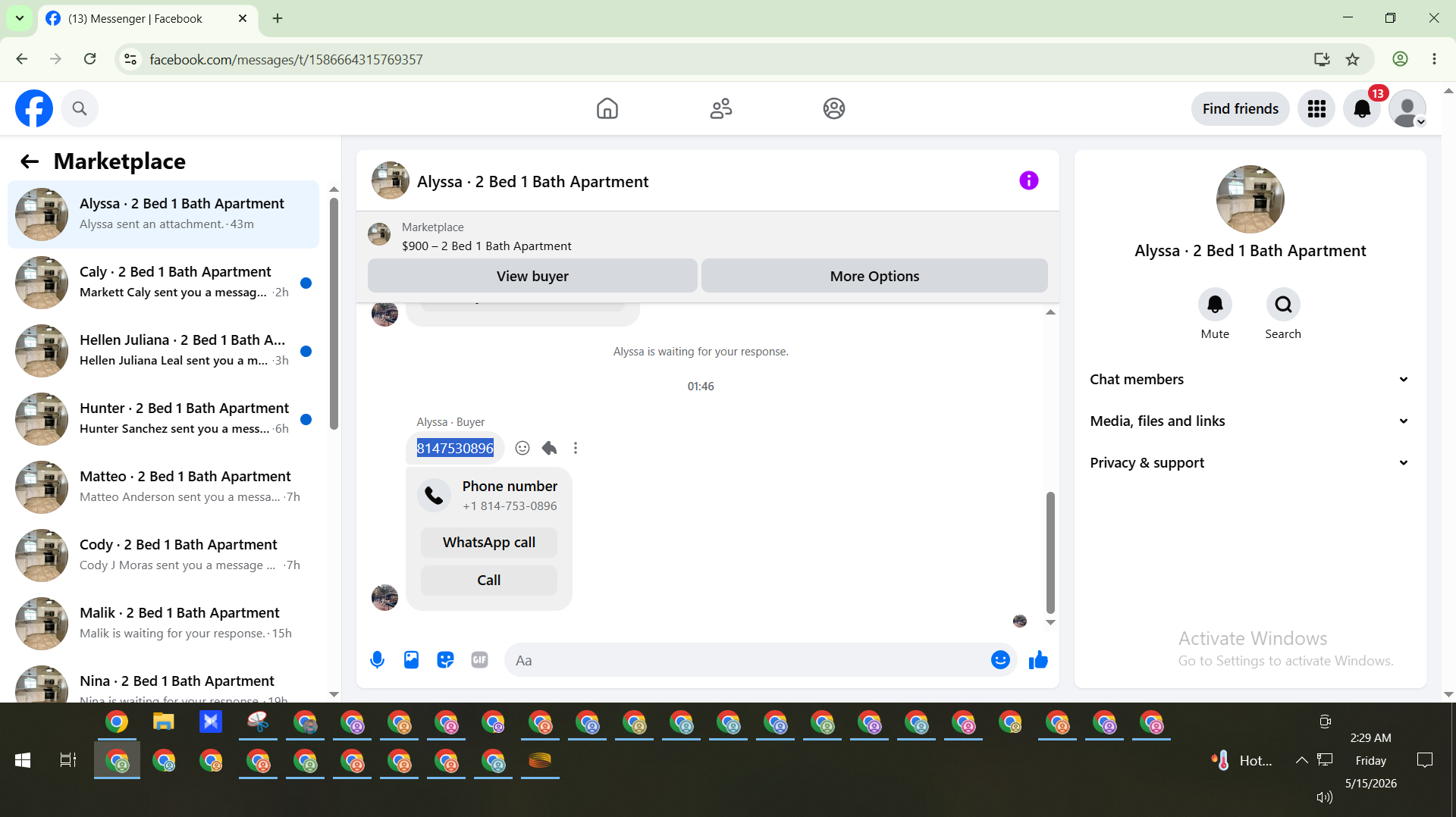The image size is (1456, 817).
Task: Expand Media, files and links section
Action: [1250, 421]
